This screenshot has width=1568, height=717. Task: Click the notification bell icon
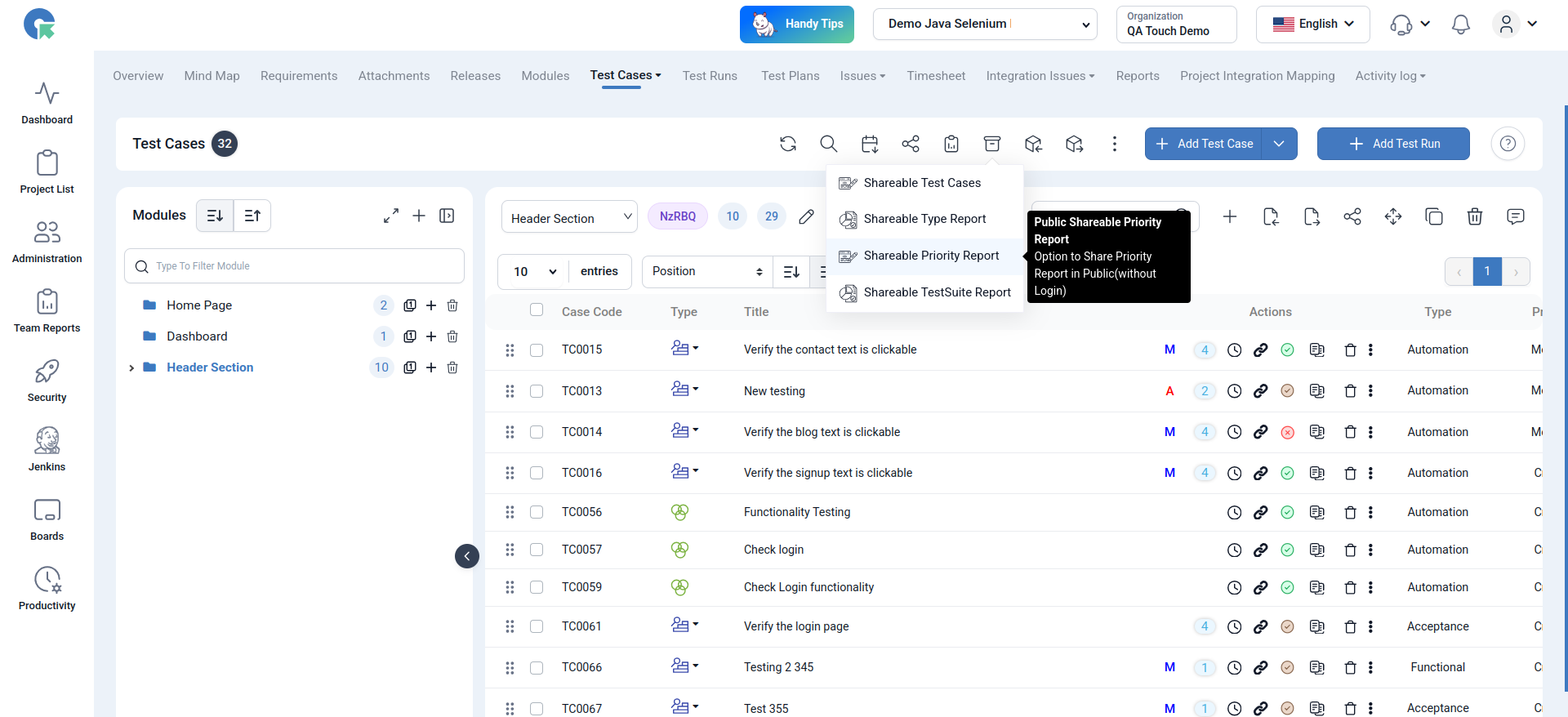1460,24
